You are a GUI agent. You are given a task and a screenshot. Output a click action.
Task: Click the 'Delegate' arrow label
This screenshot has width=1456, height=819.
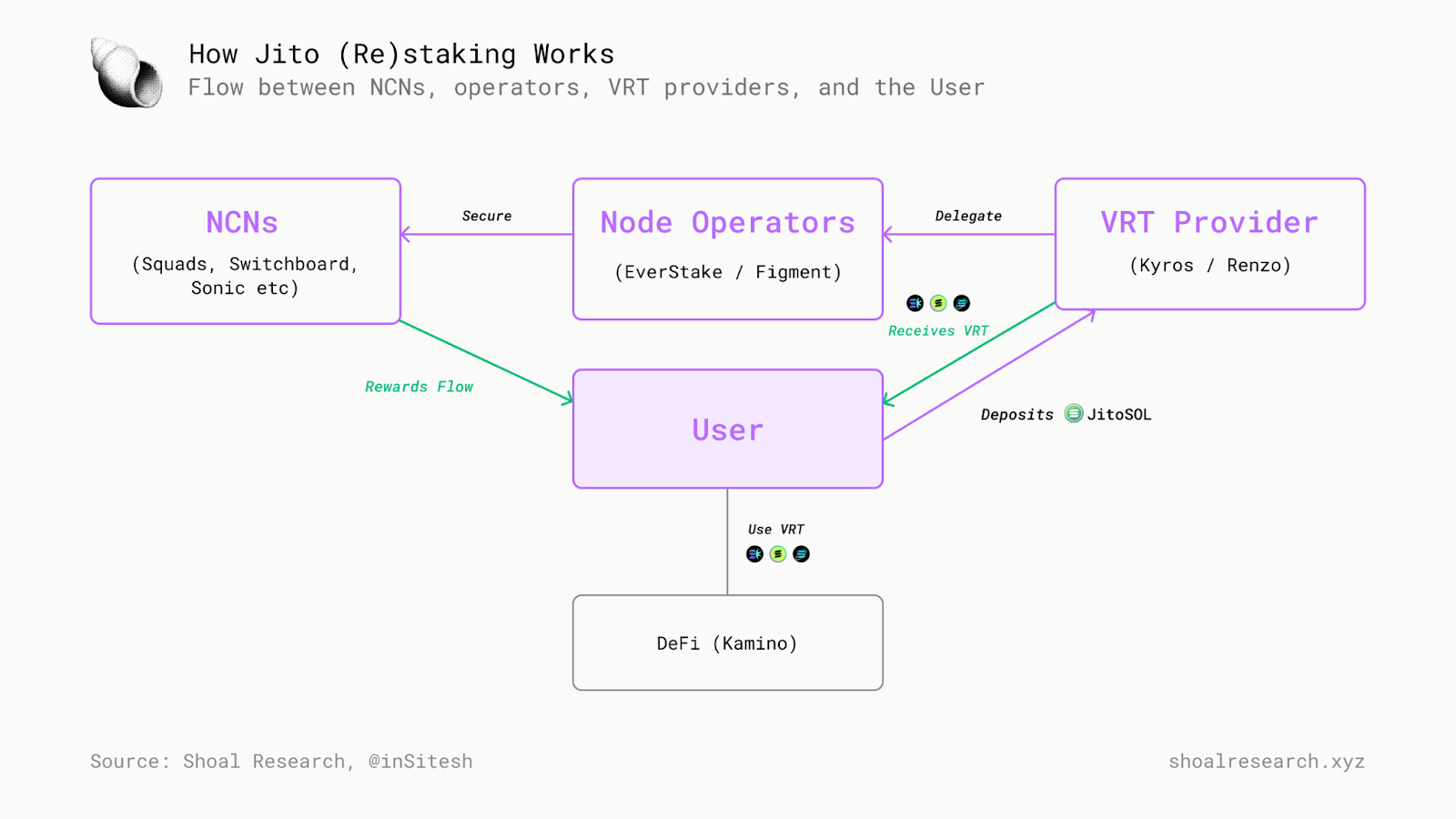click(968, 216)
